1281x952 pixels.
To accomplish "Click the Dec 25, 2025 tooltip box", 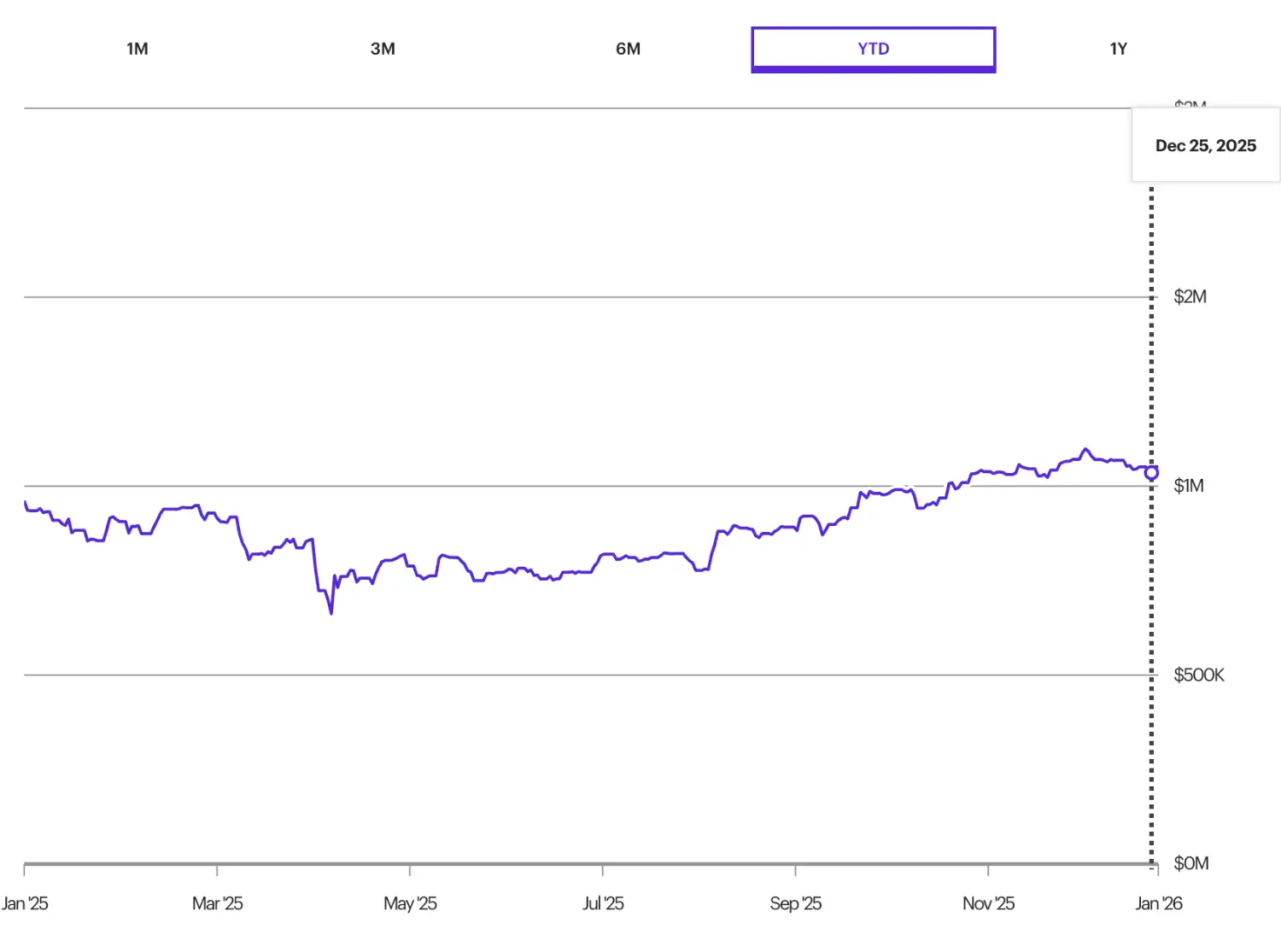I will [x=1205, y=145].
